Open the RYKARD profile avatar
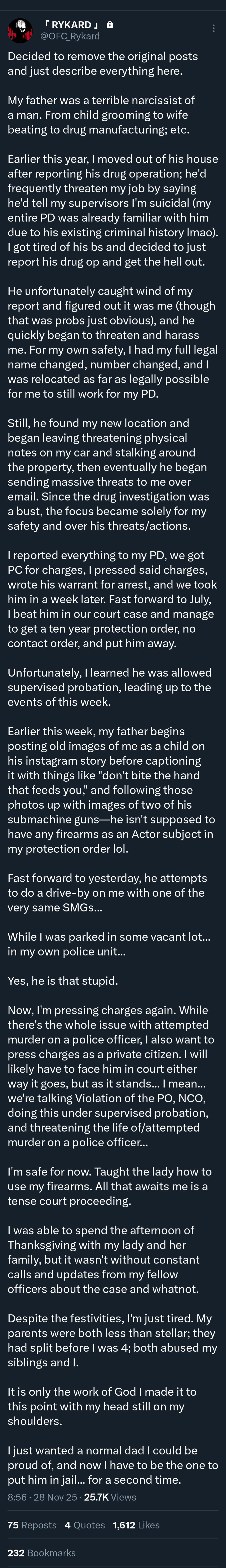The image size is (226, 1568). point(19,30)
